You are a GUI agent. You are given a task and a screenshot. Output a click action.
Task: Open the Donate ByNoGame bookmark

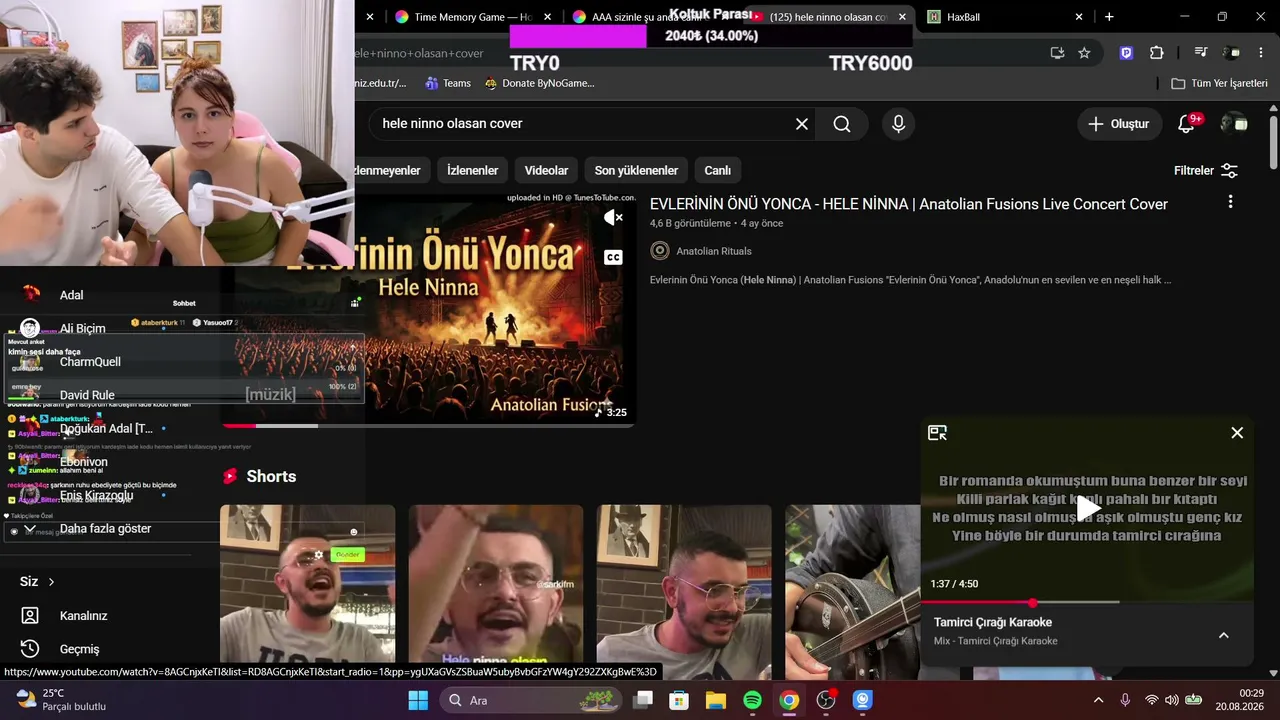(x=539, y=83)
